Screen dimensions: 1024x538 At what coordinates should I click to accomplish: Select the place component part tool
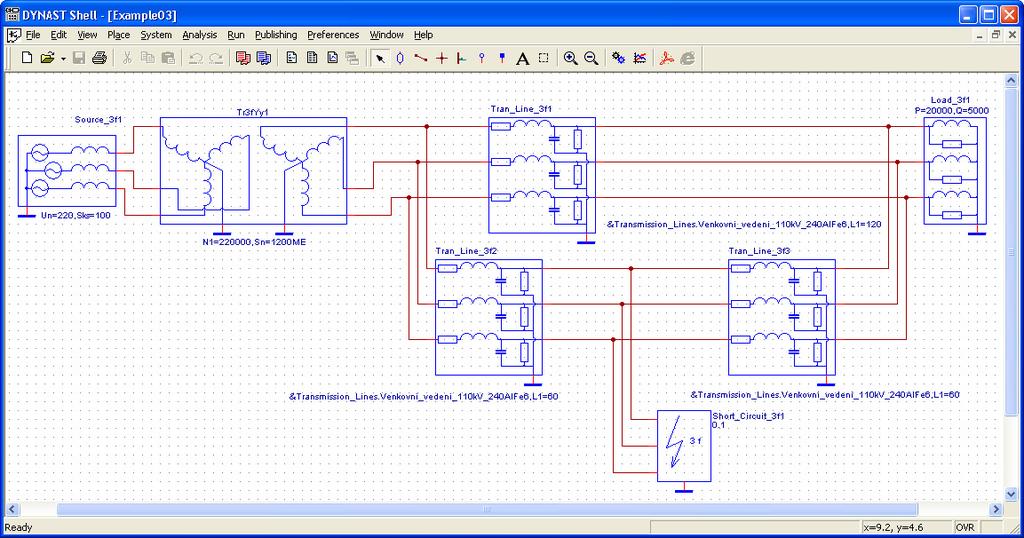coord(400,58)
